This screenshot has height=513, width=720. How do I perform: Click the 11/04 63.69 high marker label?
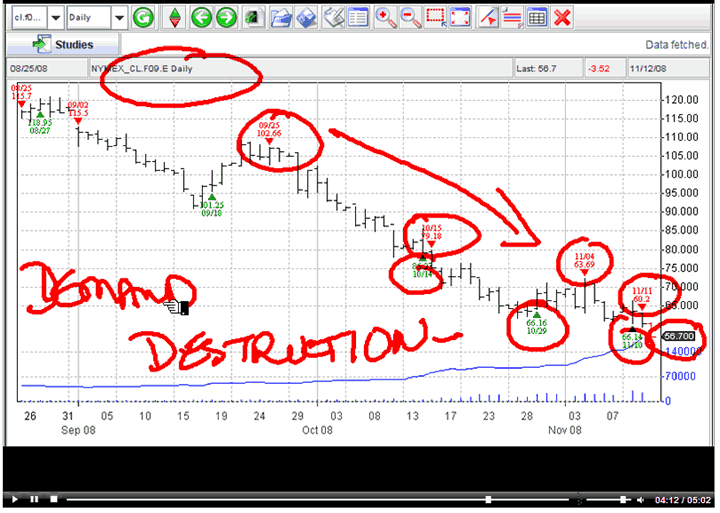point(584,260)
